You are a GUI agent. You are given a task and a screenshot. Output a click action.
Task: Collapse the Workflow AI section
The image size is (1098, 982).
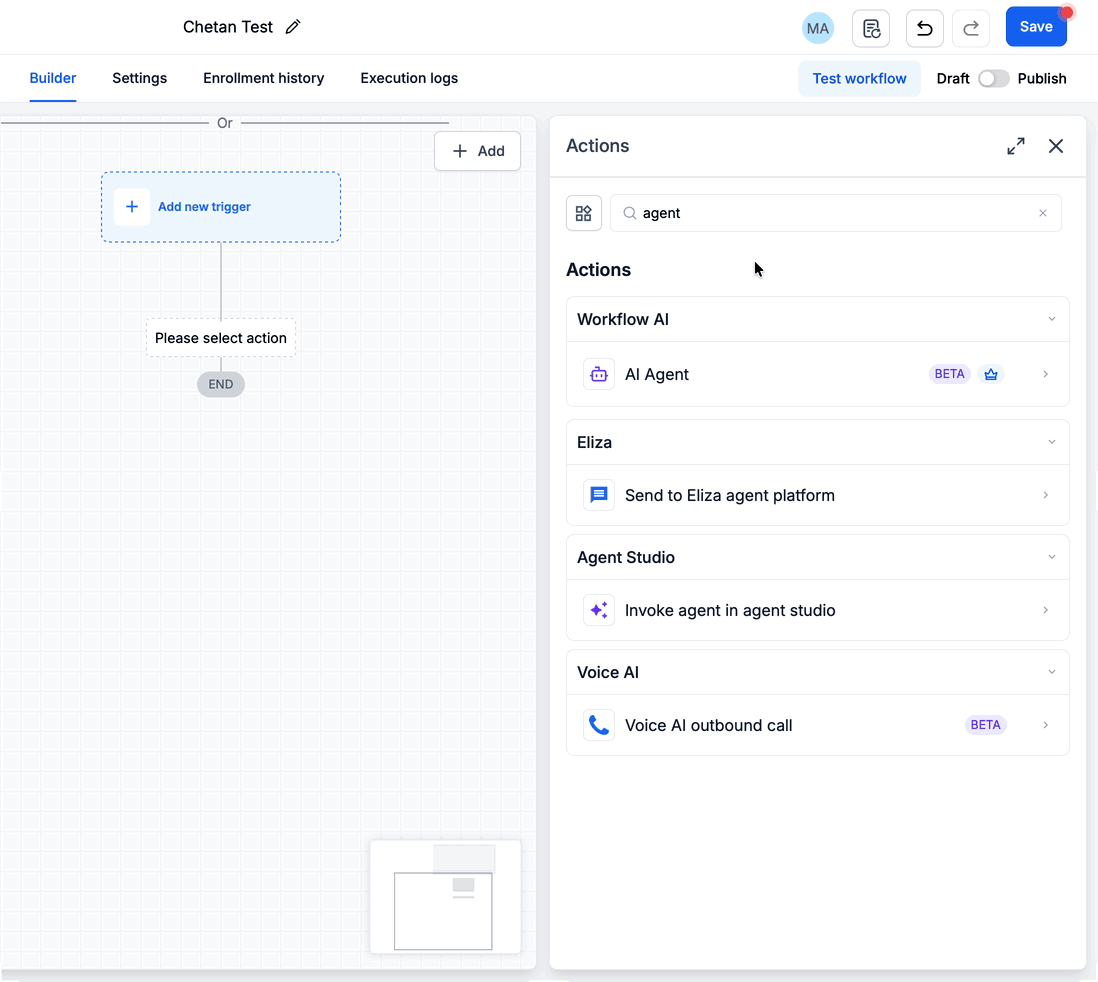(x=1052, y=319)
